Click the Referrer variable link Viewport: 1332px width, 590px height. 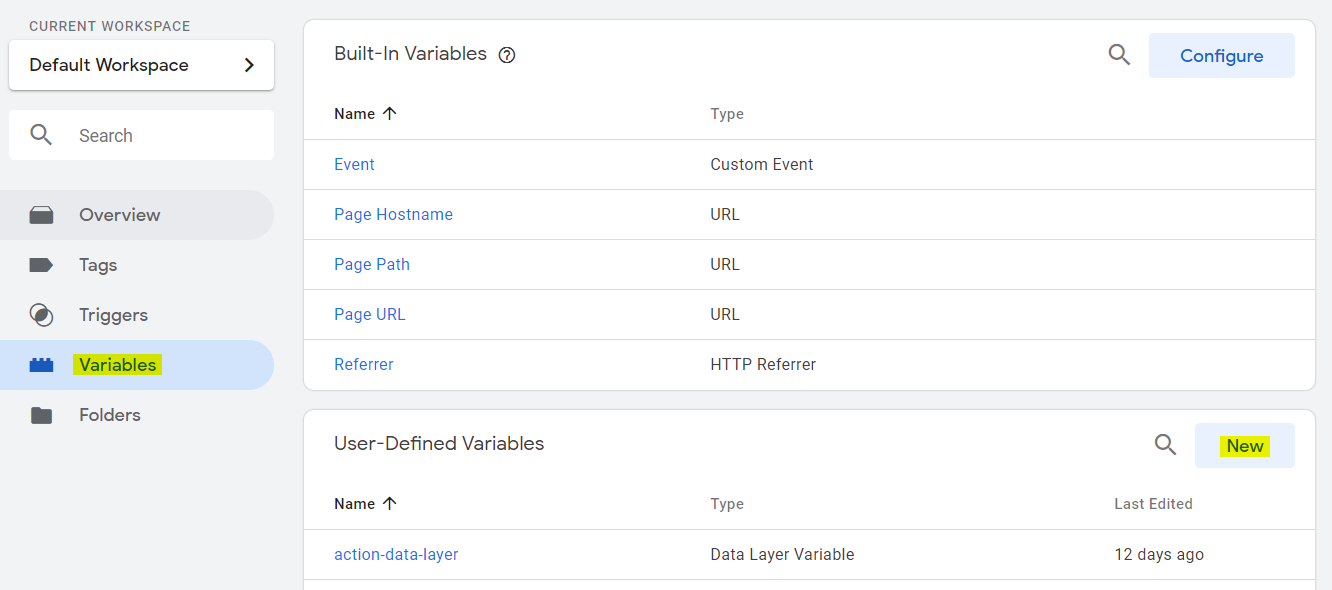click(x=364, y=364)
